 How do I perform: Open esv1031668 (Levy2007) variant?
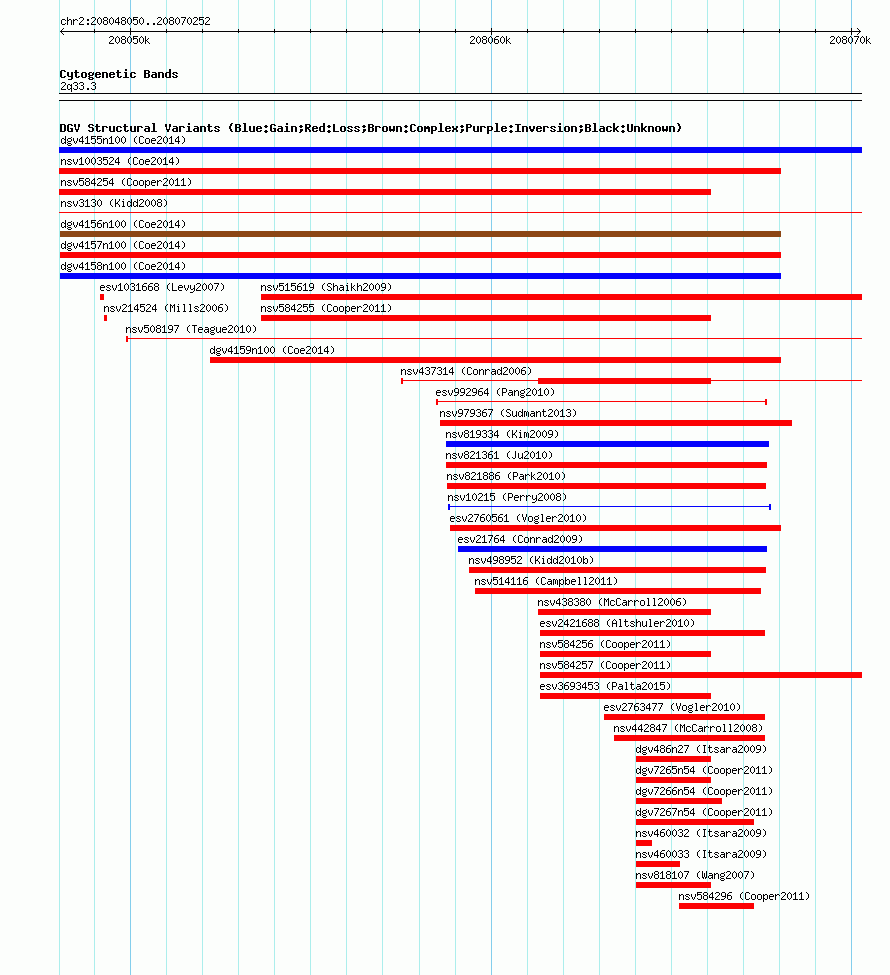[x=162, y=287]
